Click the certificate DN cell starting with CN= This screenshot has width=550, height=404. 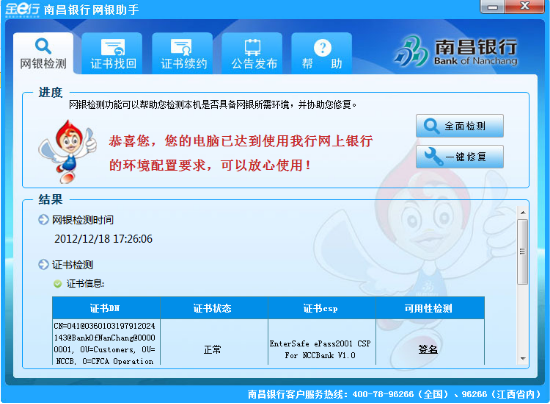(x=106, y=342)
